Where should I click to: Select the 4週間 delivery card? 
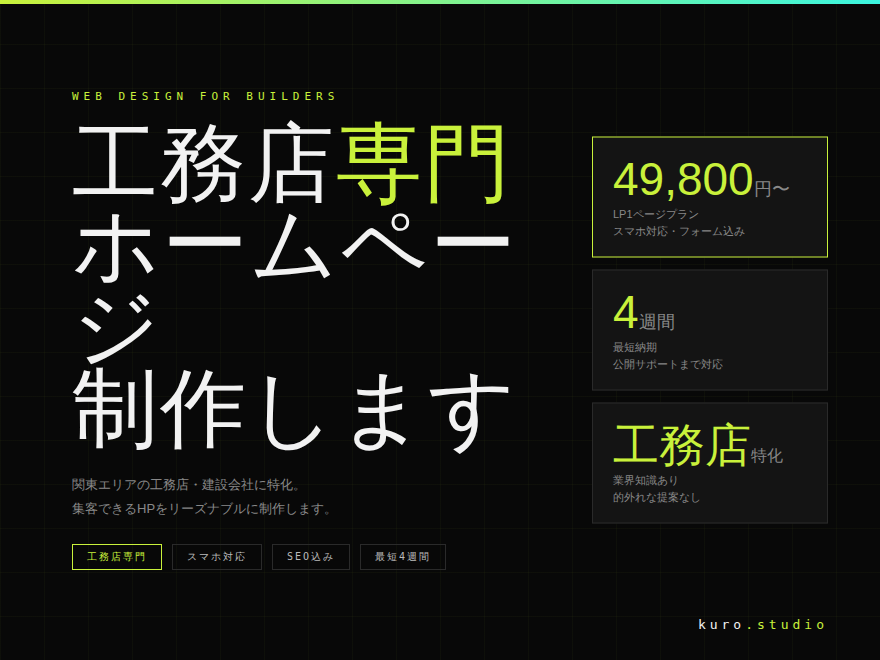tap(710, 330)
